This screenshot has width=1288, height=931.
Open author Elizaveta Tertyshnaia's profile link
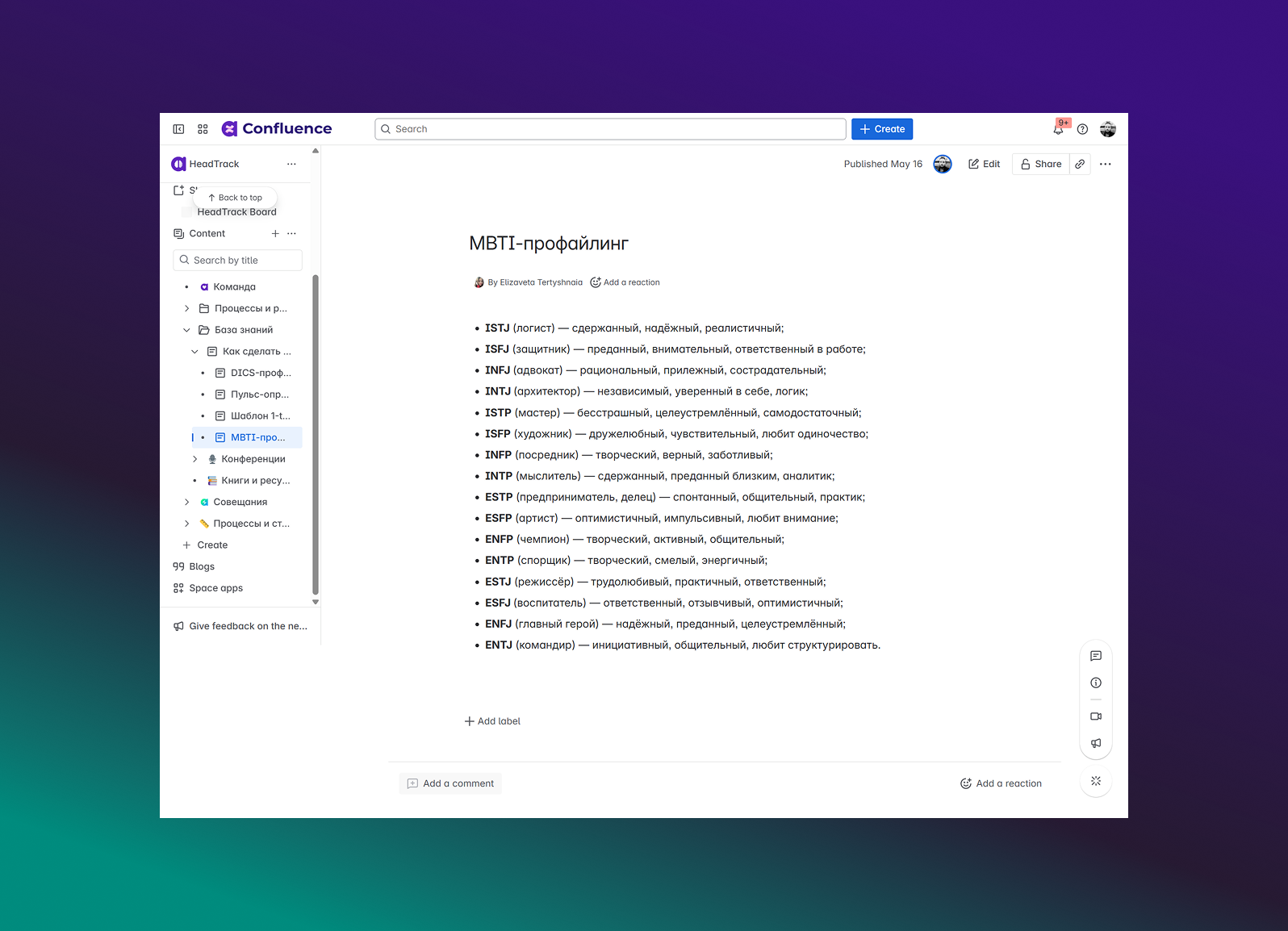541,282
